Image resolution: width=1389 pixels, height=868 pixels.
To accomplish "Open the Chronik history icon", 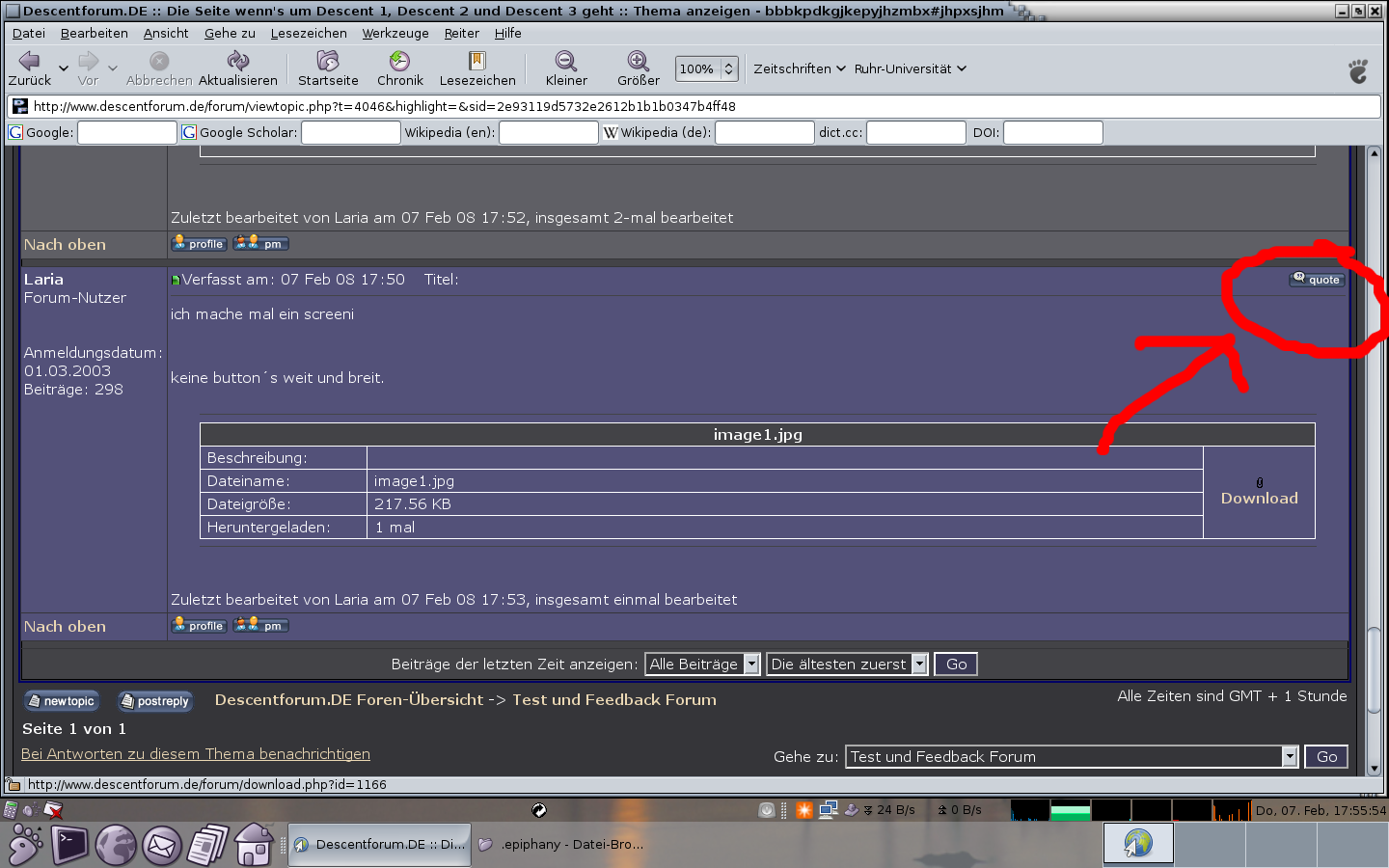I will click(399, 62).
